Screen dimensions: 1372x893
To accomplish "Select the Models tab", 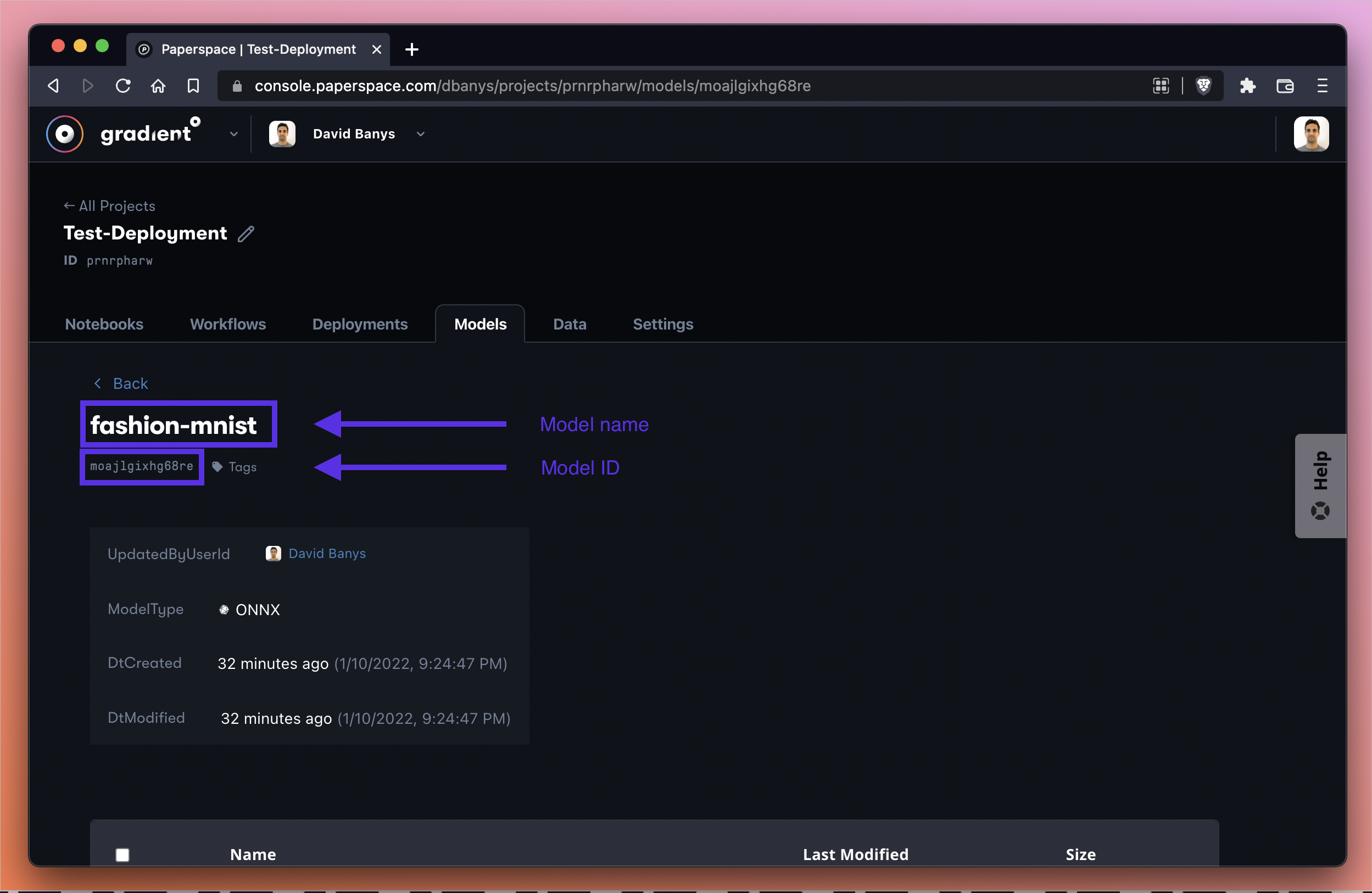I will pos(480,324).
